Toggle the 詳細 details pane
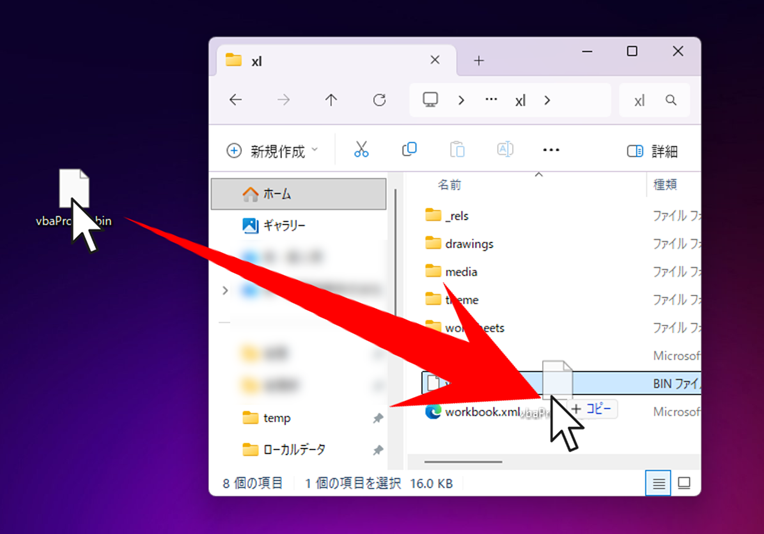The image size is (764, 534). coord(652,152)
